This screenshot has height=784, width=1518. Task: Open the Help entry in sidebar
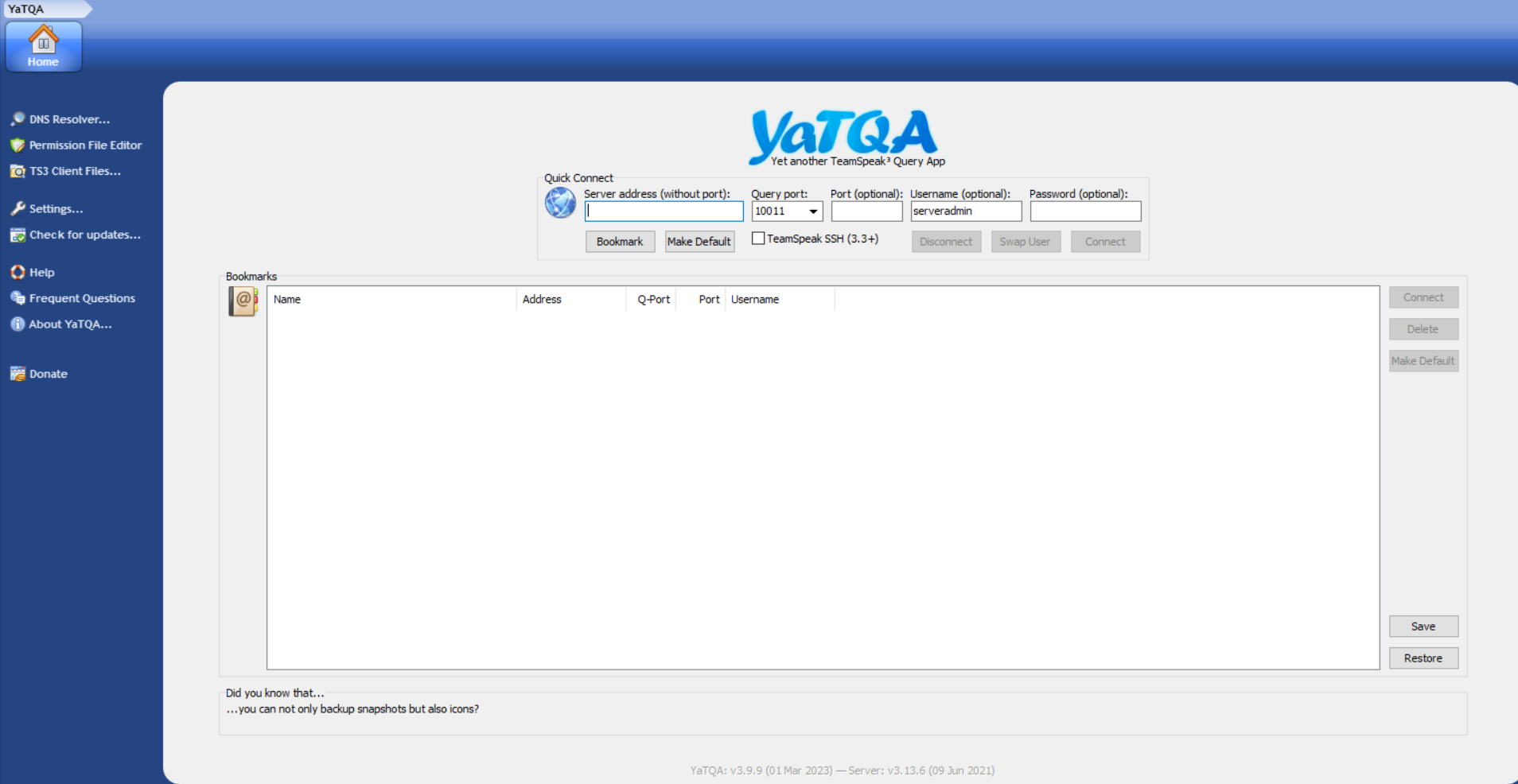click(42, 272)
